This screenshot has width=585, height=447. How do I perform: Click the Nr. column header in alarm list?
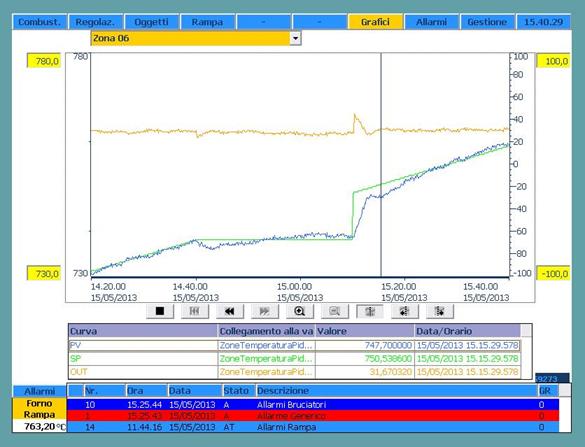(104, 391)
